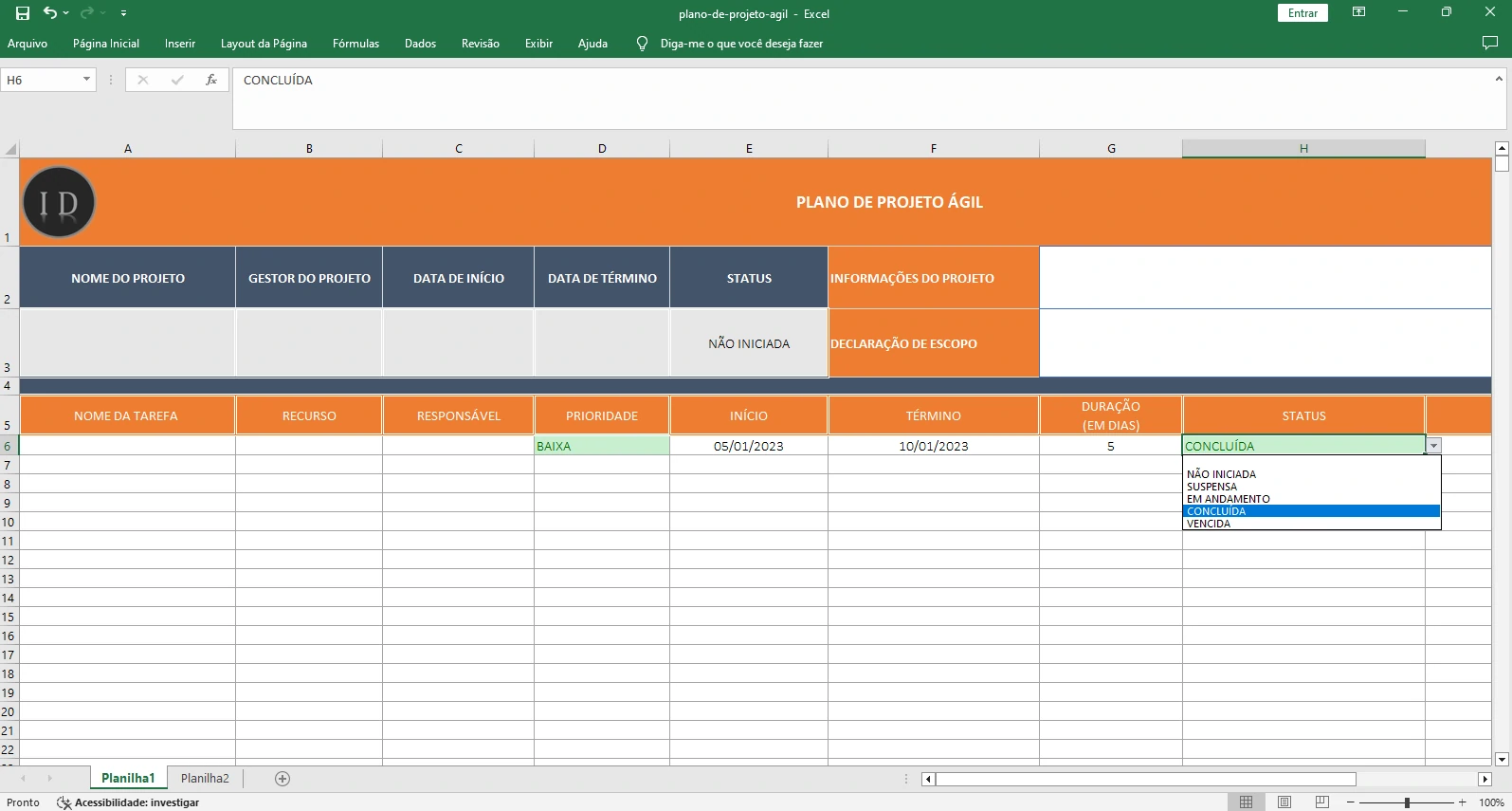The height and width of the screenshot is (811, 1512).
Task: Click the Ribbon Display Options icon
Action: click(1358, 13)
